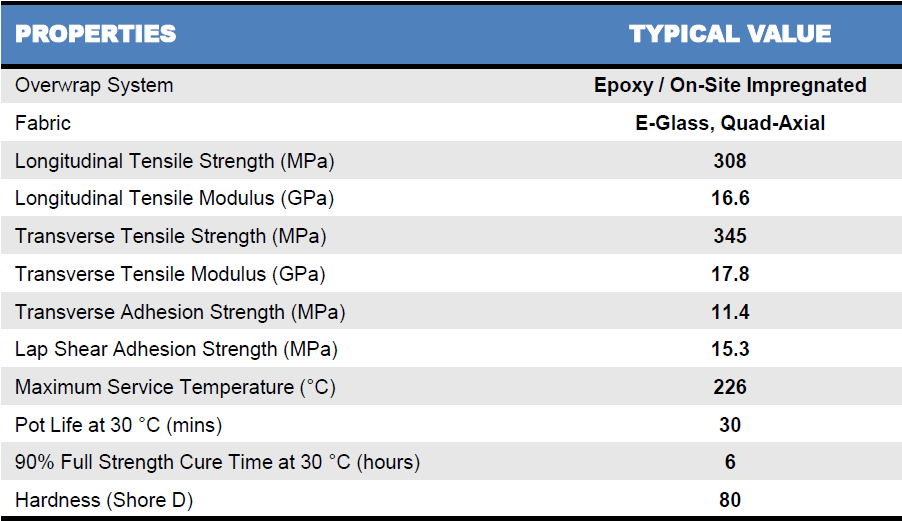Image resolution: width=902 pixels, height=521 pixels.
Task: Select the value 345
Action: 730,236
